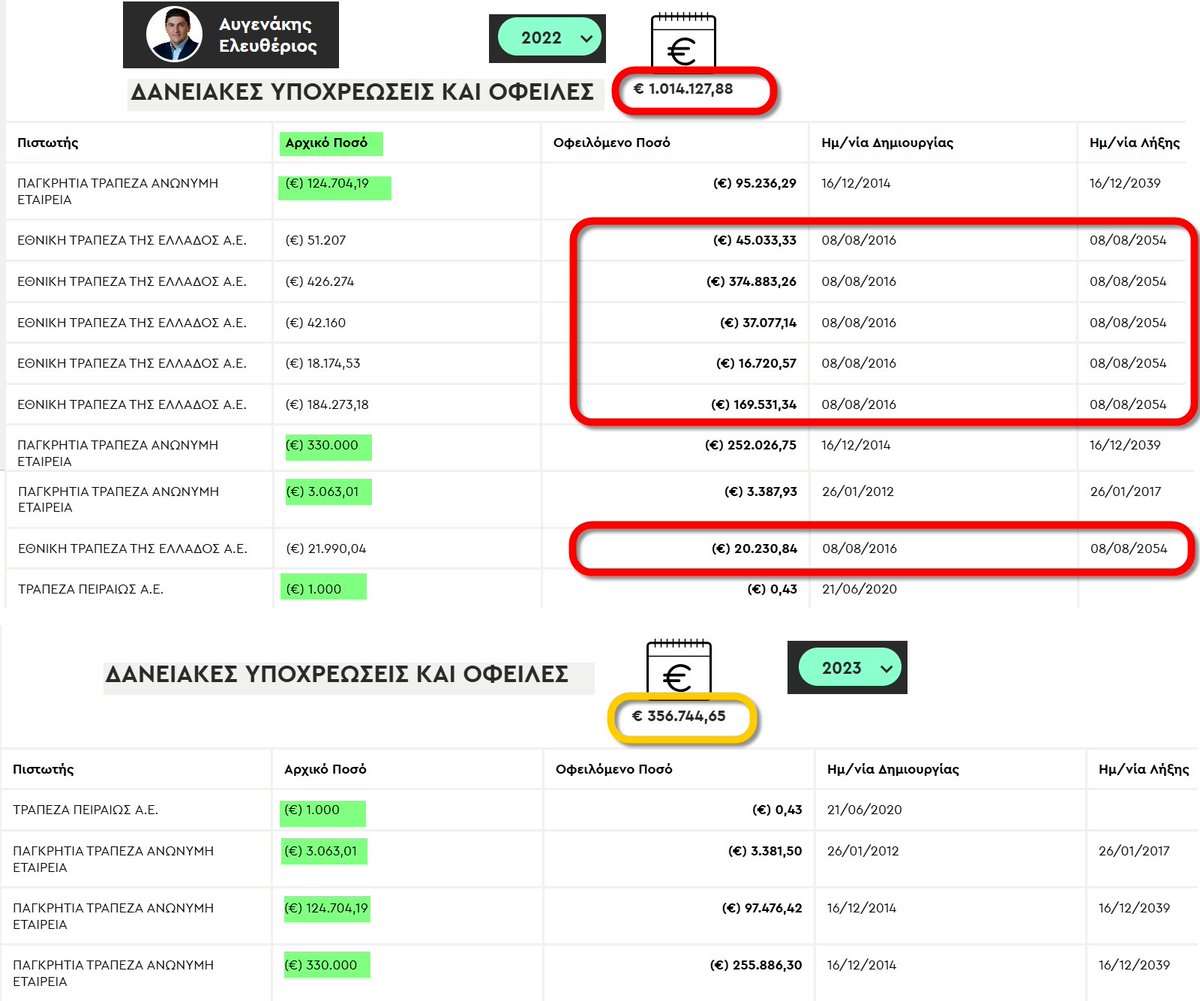
Task: Open the 2022 year dropdown
Action: [x=551, y=38]
